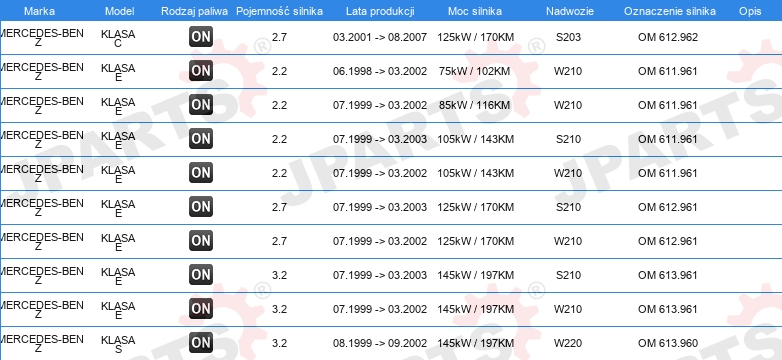Click the Rodzaj paliwa column header
782x360 pixels.
195,11
